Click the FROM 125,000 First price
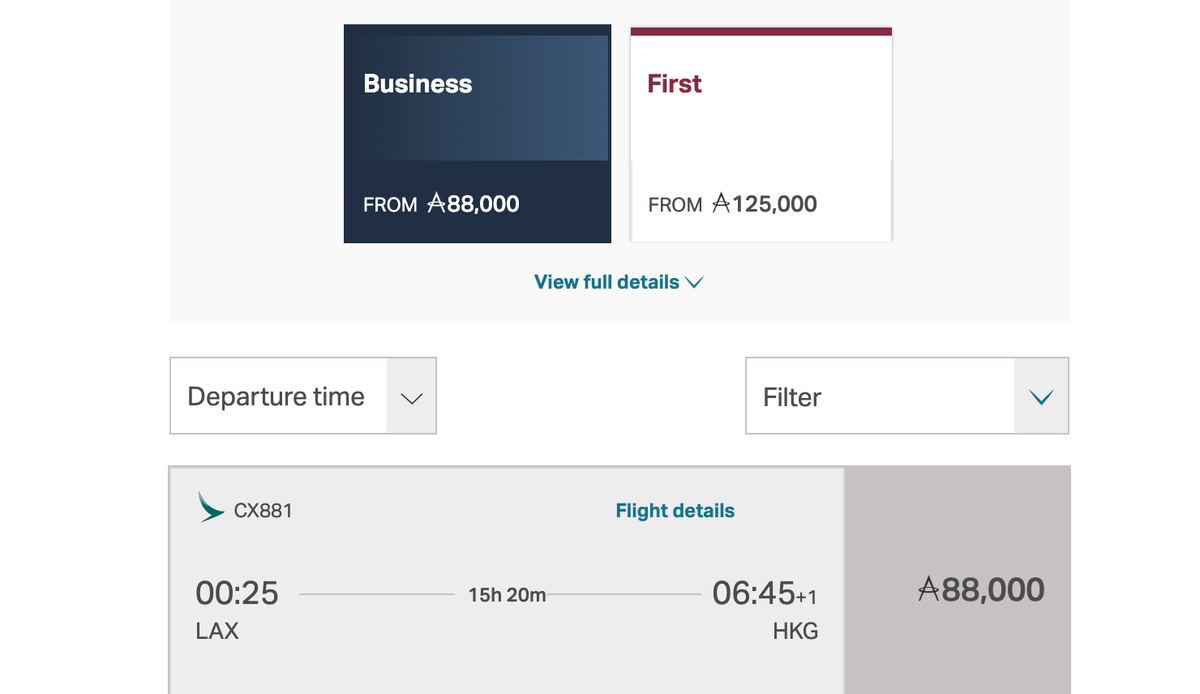Image resolution: width=1200 pixels, height=694 pixels. [733, 204]
